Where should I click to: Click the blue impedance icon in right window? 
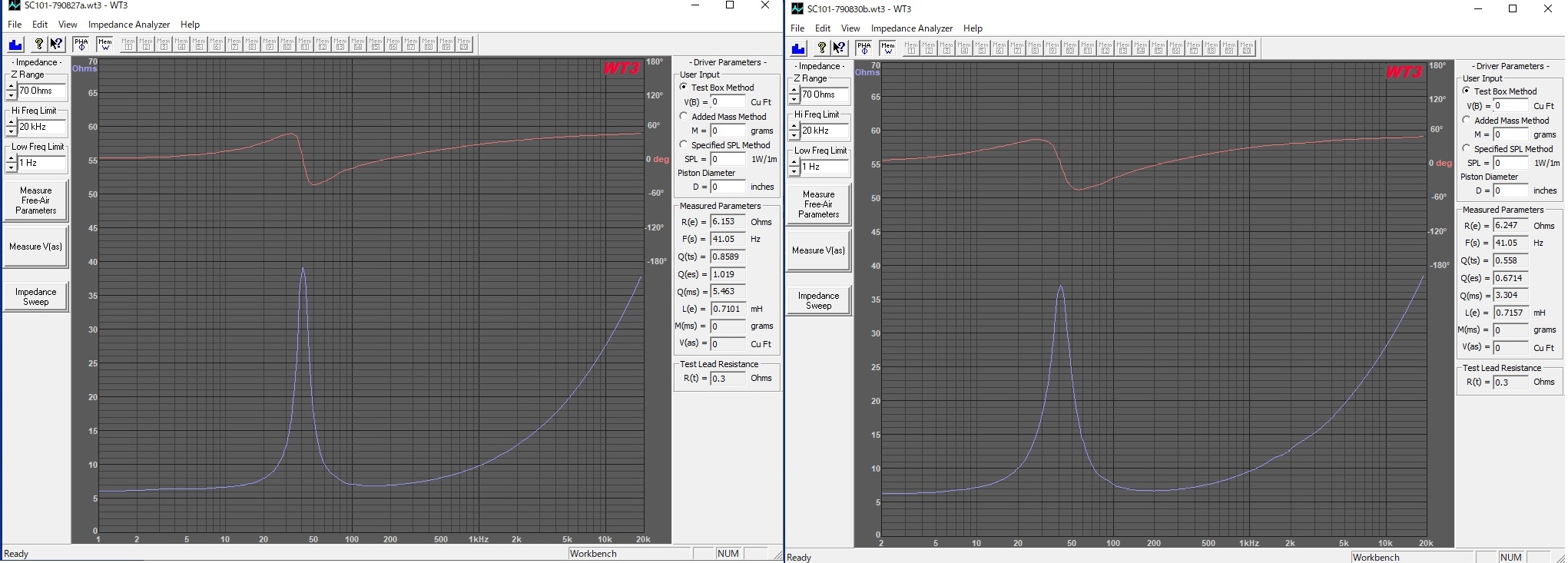(798, 48)
